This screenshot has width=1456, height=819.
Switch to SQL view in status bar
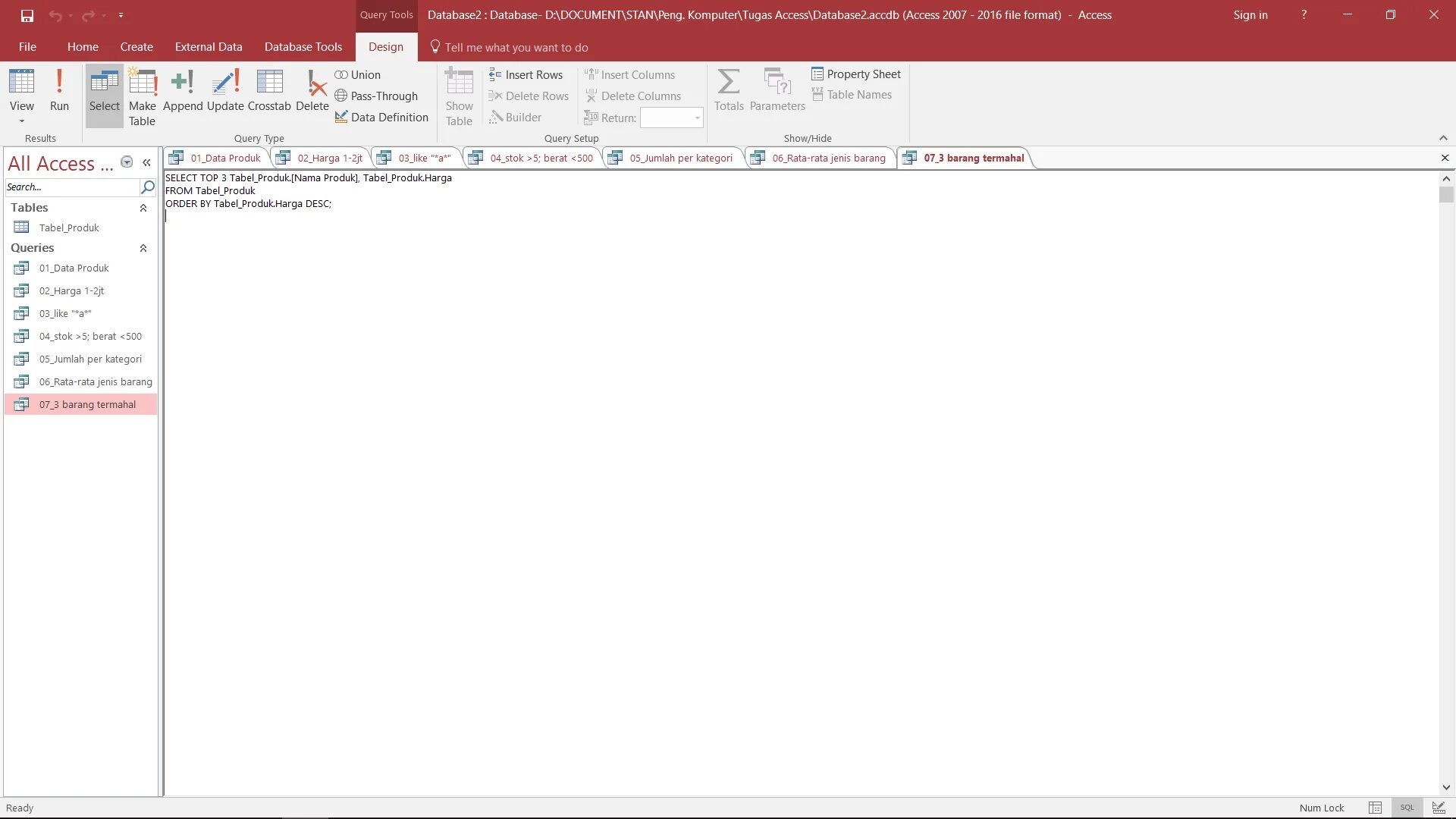pyautogui.click(x=1407, y=808)
